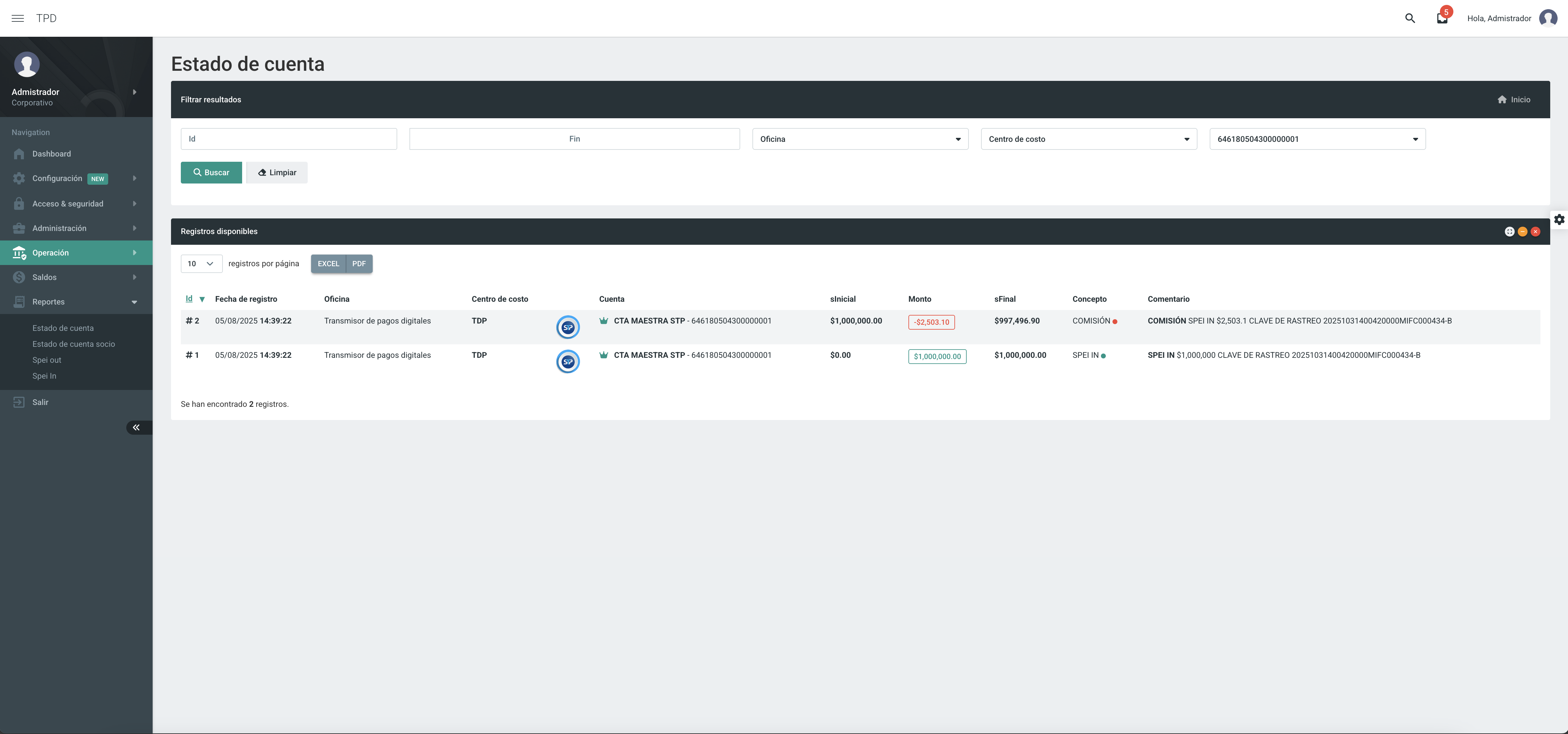The height and width of the screenshot is (734, 1568).
Task: Open the notifications inbox with badge 5
Action: [1442, 18]
